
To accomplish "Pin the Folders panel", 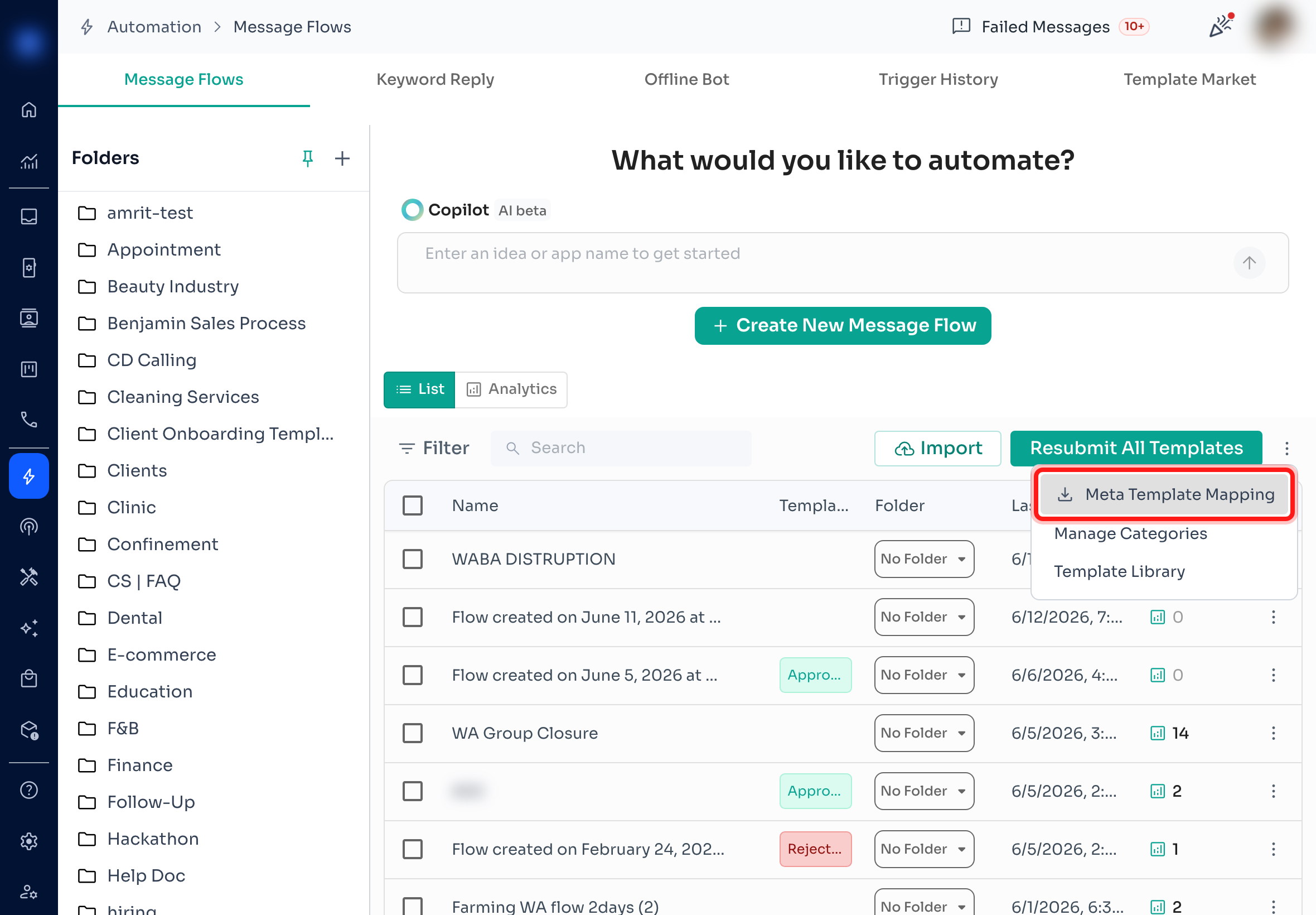I will (x=308, y=158).
